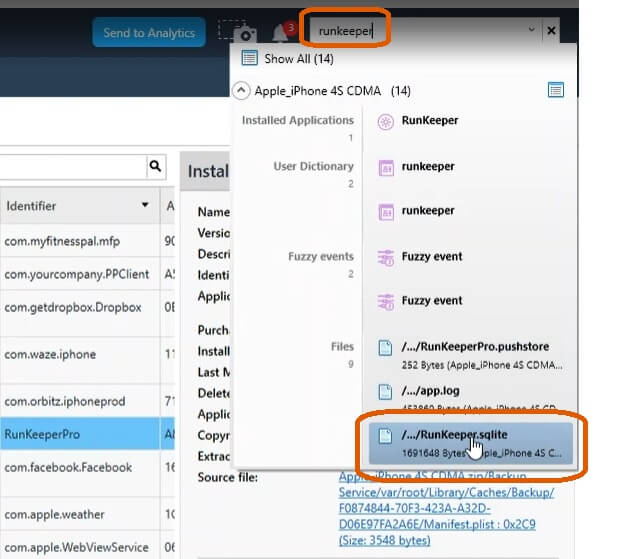Clear the search with the X button
The height and width of the screenshot is (559, 621).
coord(550,31)
